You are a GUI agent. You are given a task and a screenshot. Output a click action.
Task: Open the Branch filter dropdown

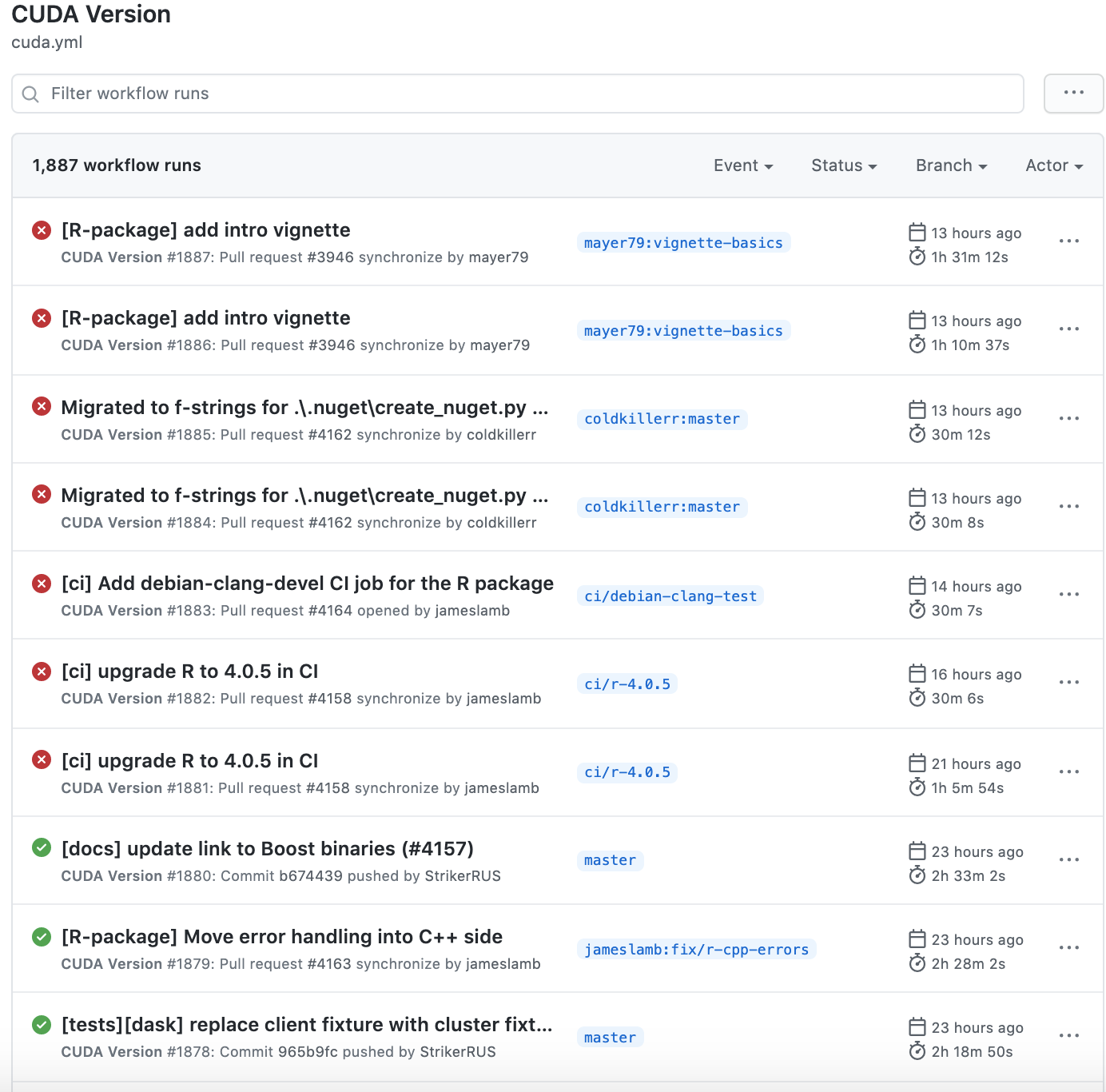click(x=949, y=165)
